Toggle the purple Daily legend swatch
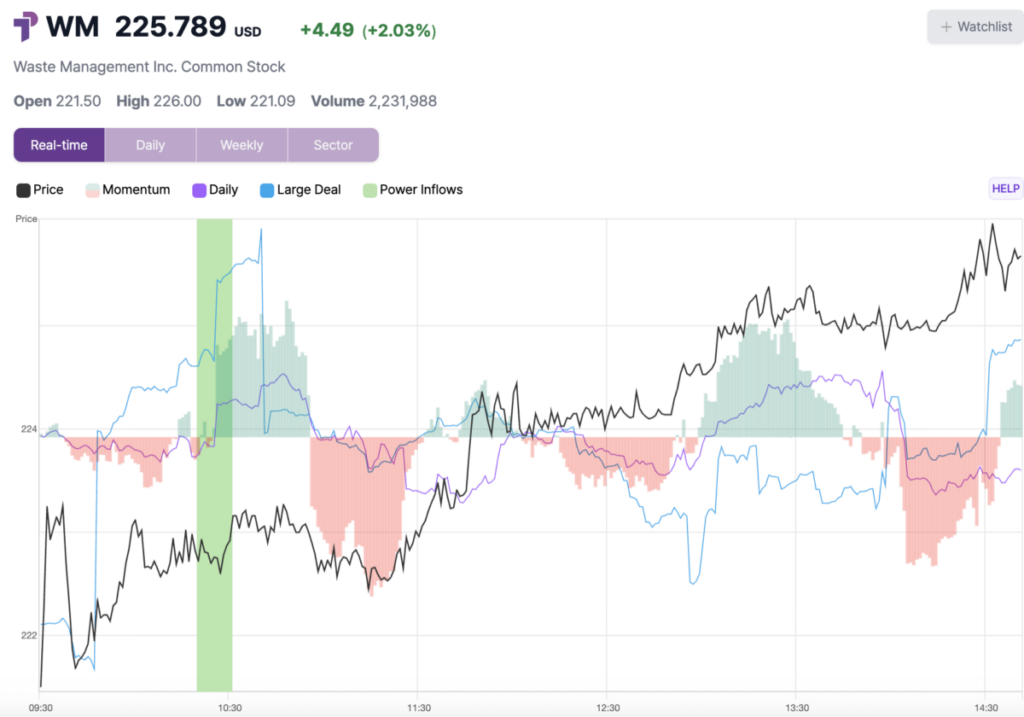The image size is (1024, 717). pyautogui.click(x=199, y=189)
